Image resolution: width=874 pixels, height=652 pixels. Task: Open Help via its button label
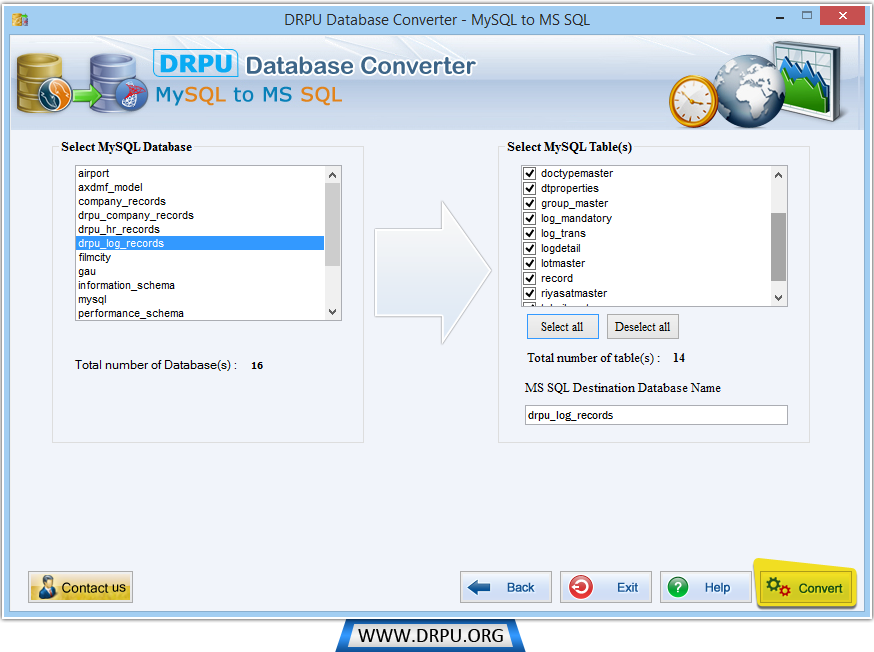coord(717,587)
